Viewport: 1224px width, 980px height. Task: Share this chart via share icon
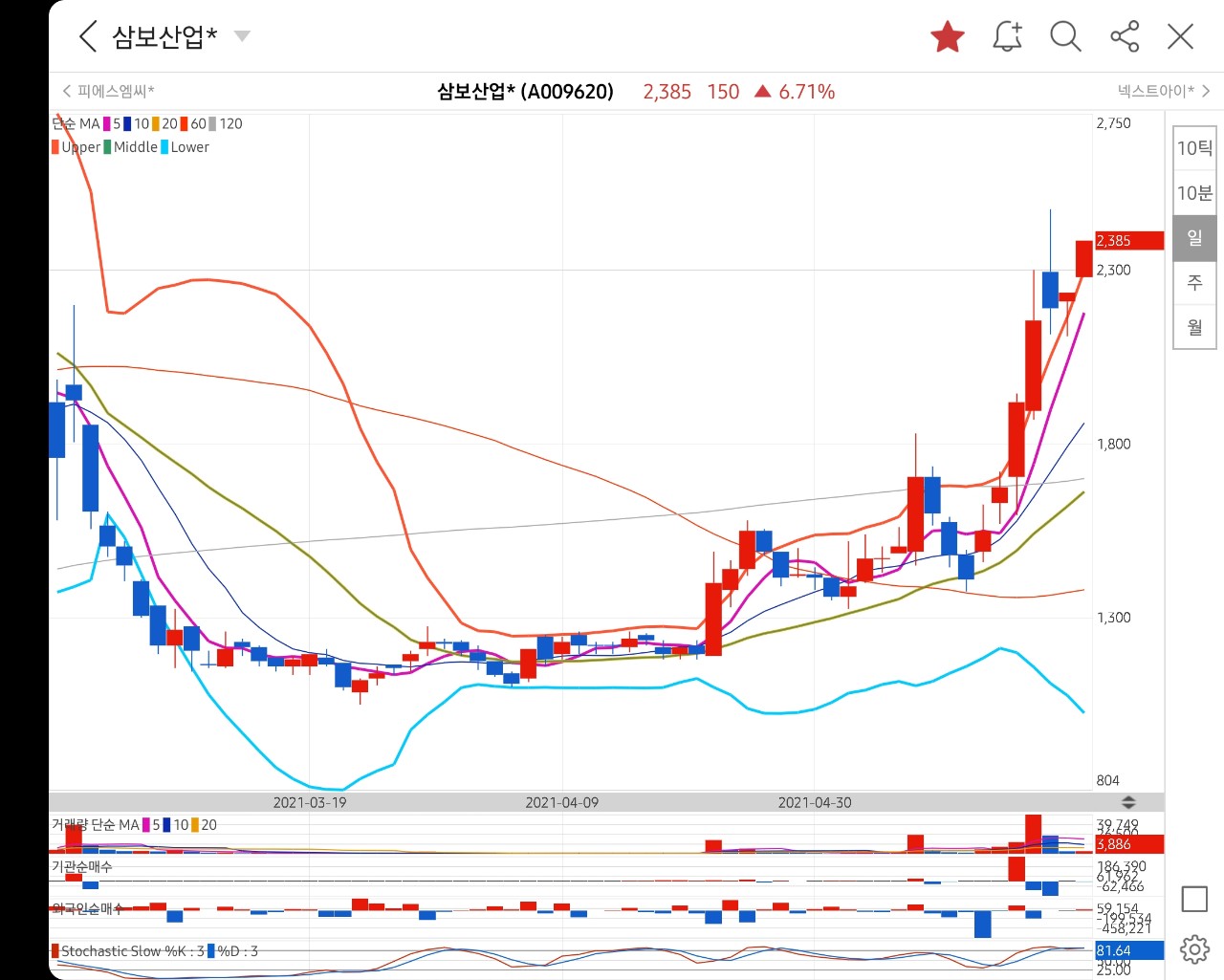1125,36
